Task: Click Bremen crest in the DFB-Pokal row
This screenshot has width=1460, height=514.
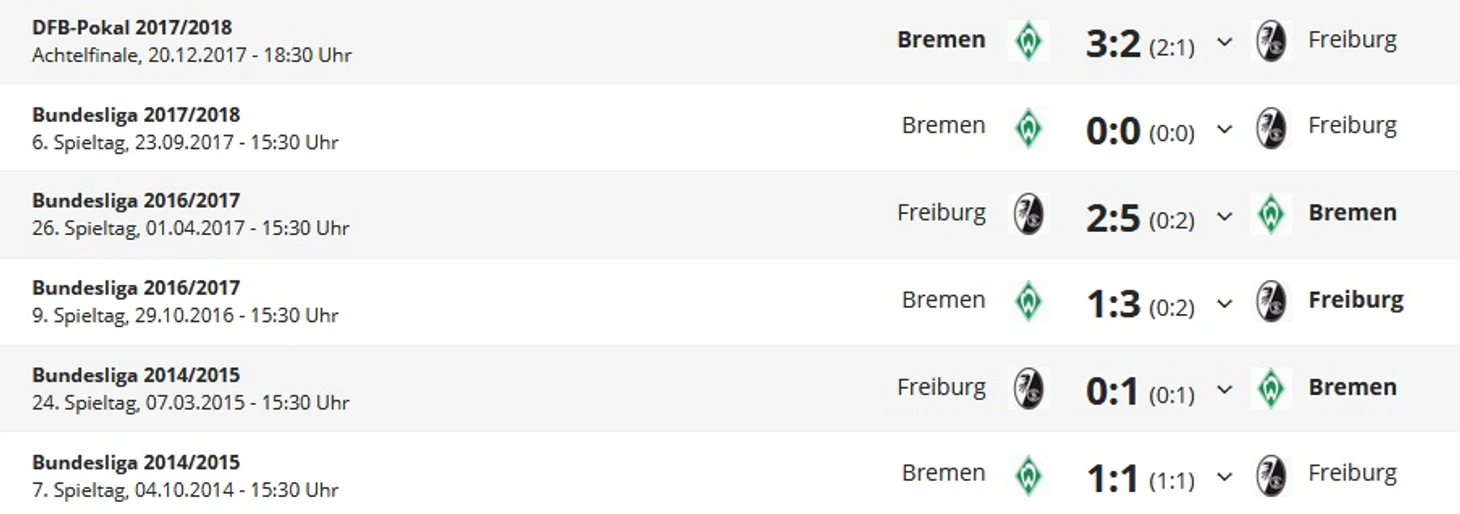Action: click(1028, 41)
